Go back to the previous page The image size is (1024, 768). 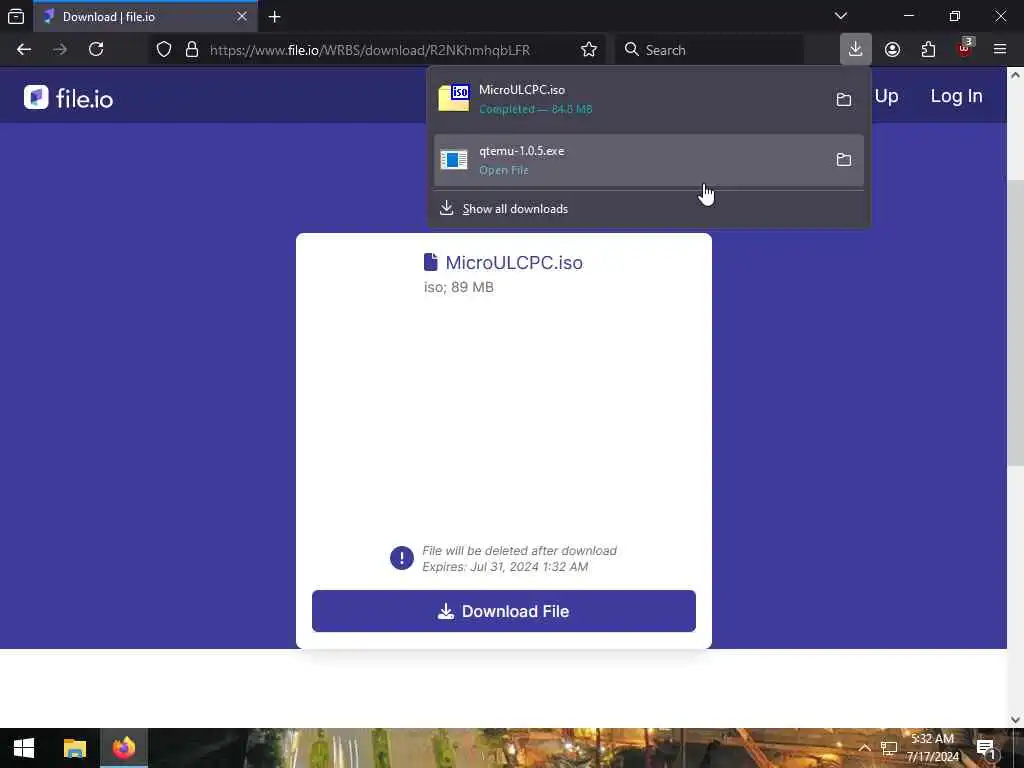[x=24, y=50]
